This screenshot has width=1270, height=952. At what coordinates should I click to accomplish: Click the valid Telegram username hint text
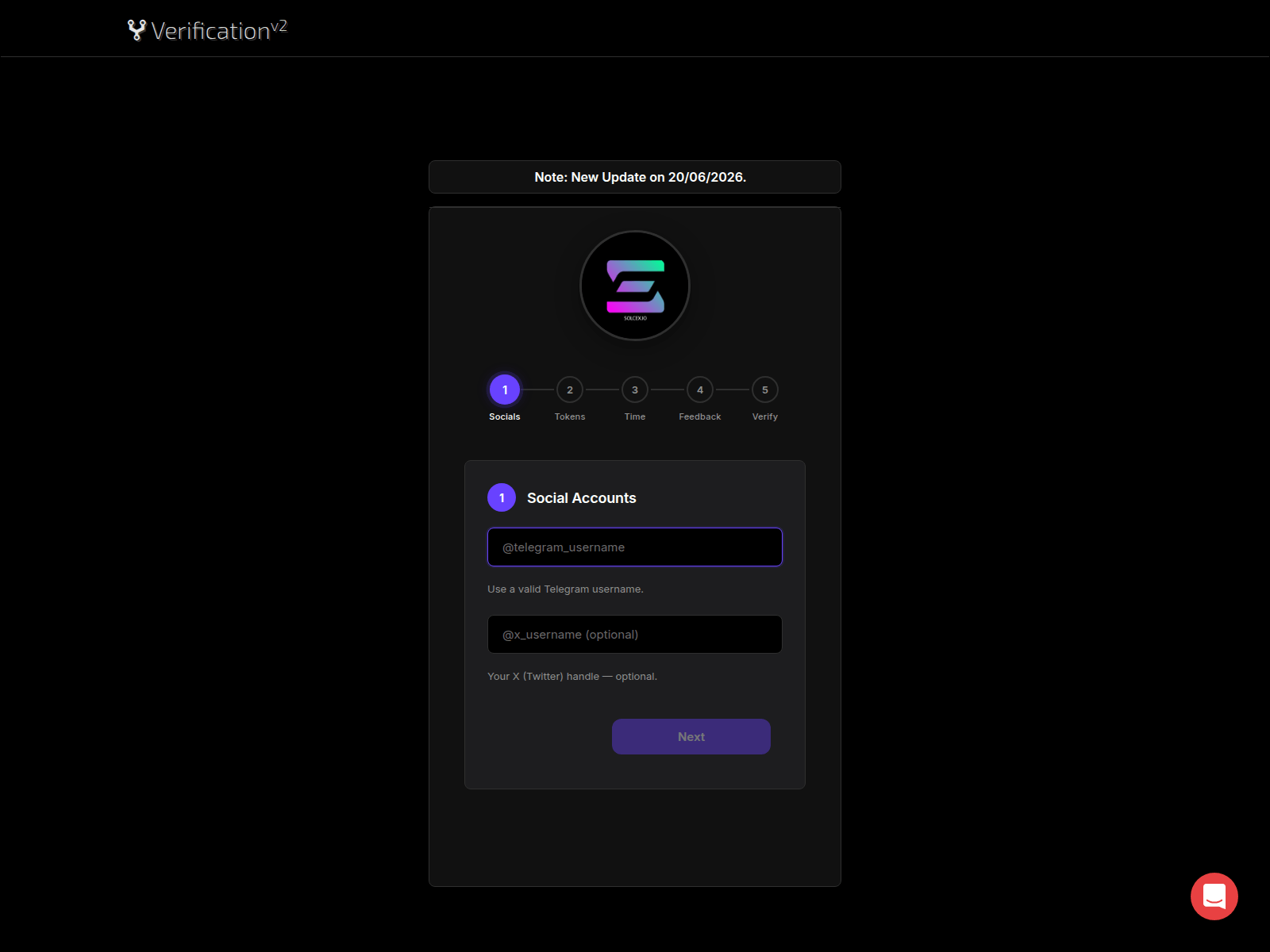click(x=565, y=589)
